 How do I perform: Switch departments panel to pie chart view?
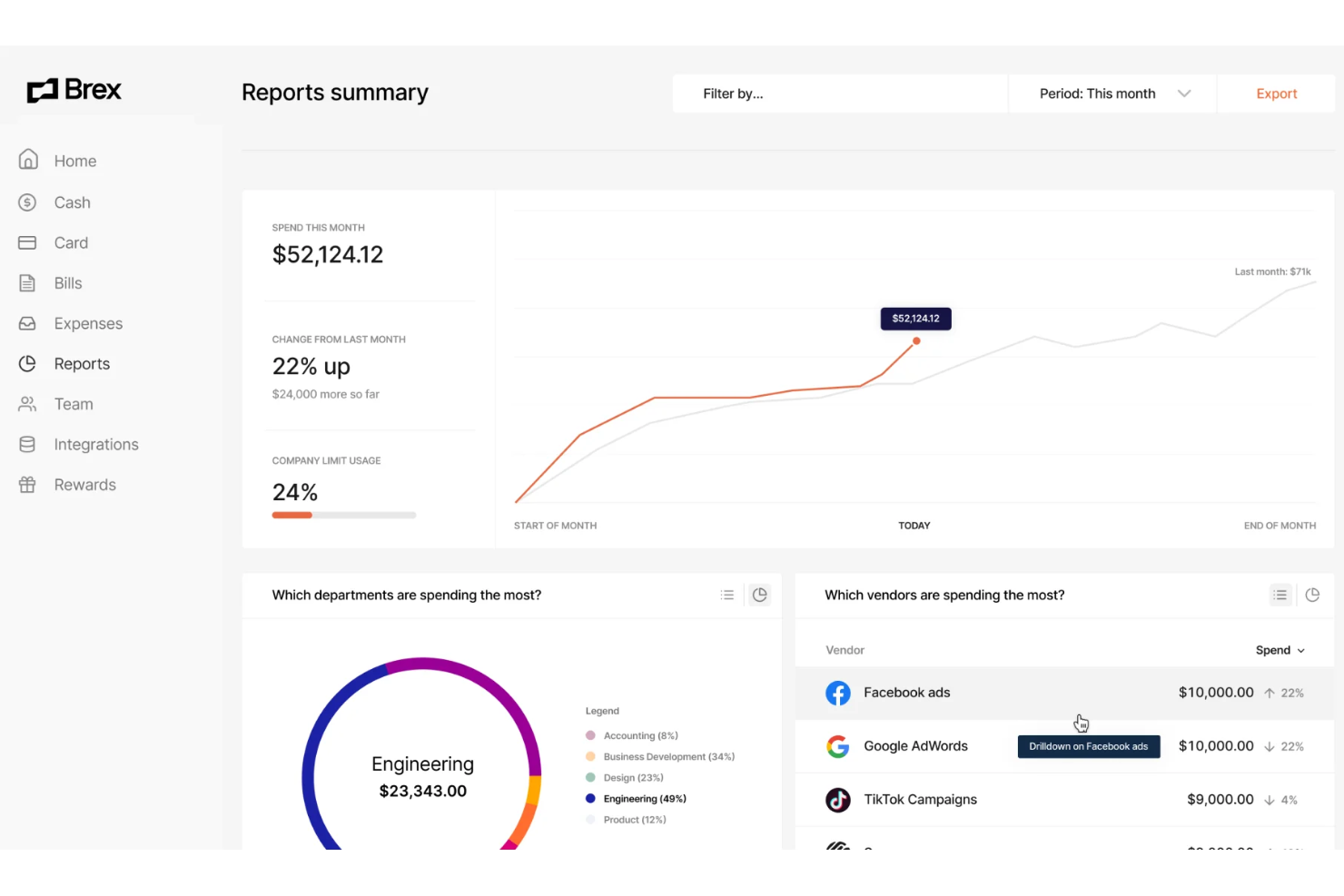pyautogui.click(x=760, y=595)
